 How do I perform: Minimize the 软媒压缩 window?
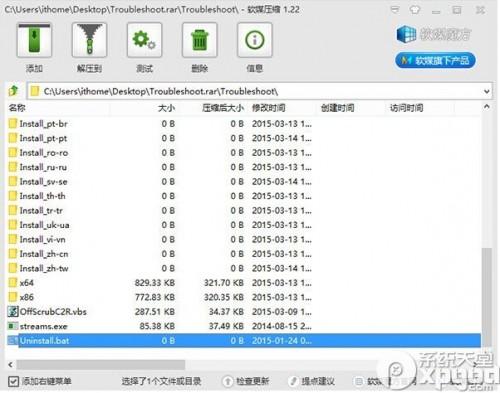(x=436, y=11)
